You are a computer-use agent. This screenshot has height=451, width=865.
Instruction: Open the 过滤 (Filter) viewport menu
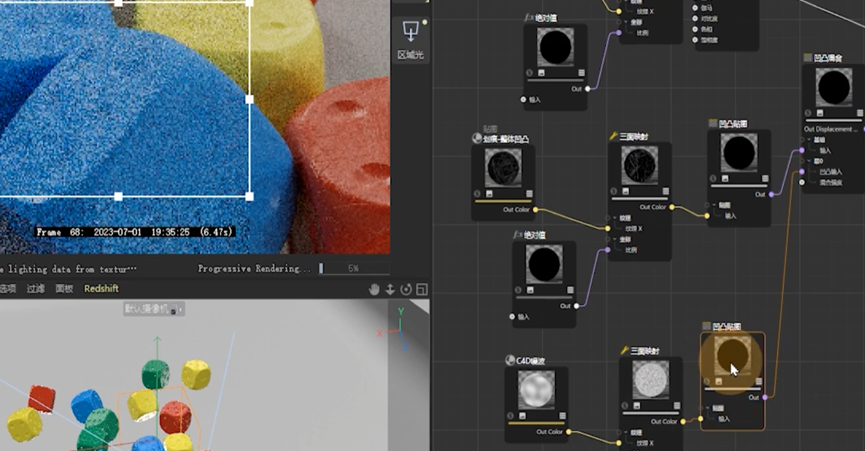(x=36, y=288)
